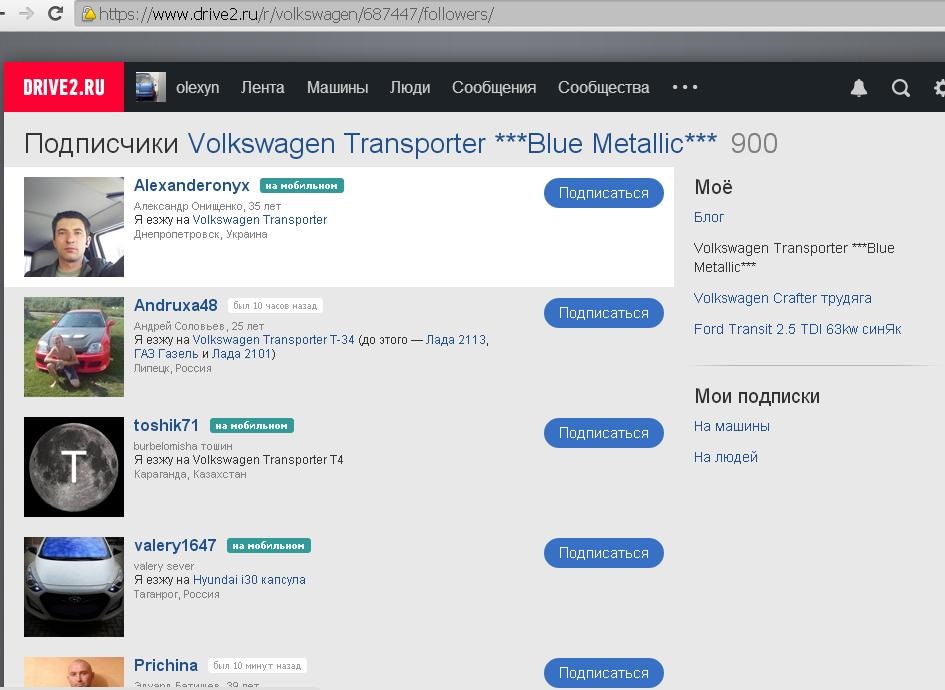Open toshik71 moon avatar

click(x=74, y=466)
